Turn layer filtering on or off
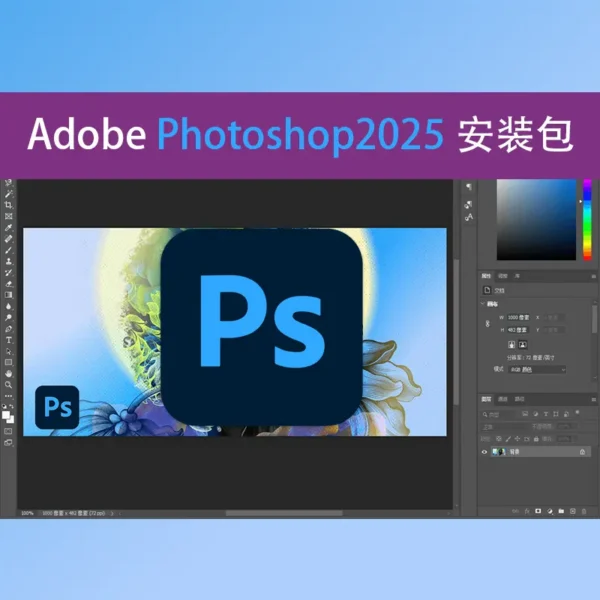Screen dimensions: 600x600 tap(577, 412)
